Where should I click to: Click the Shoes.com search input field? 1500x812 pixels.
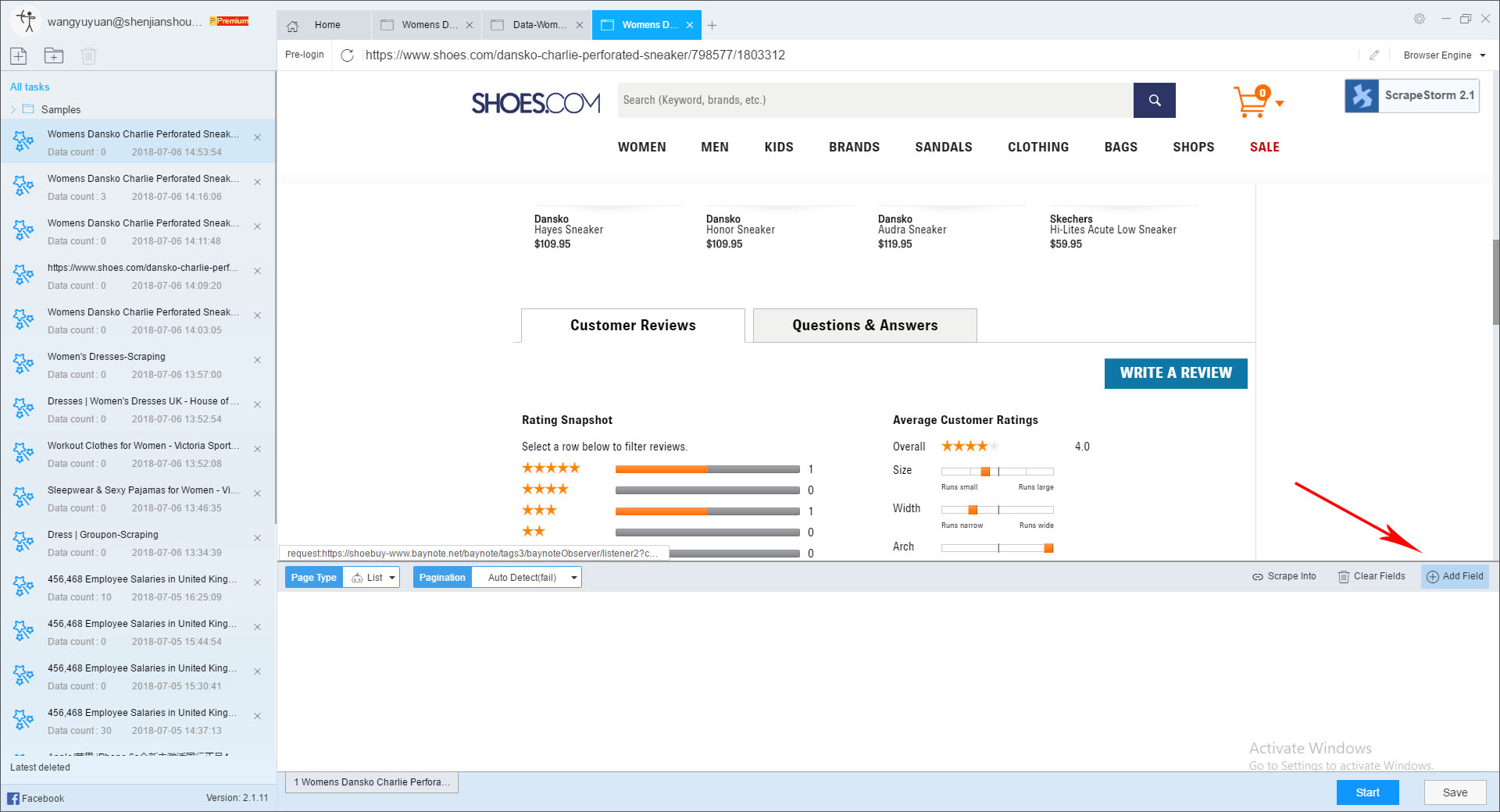[875, 100]
